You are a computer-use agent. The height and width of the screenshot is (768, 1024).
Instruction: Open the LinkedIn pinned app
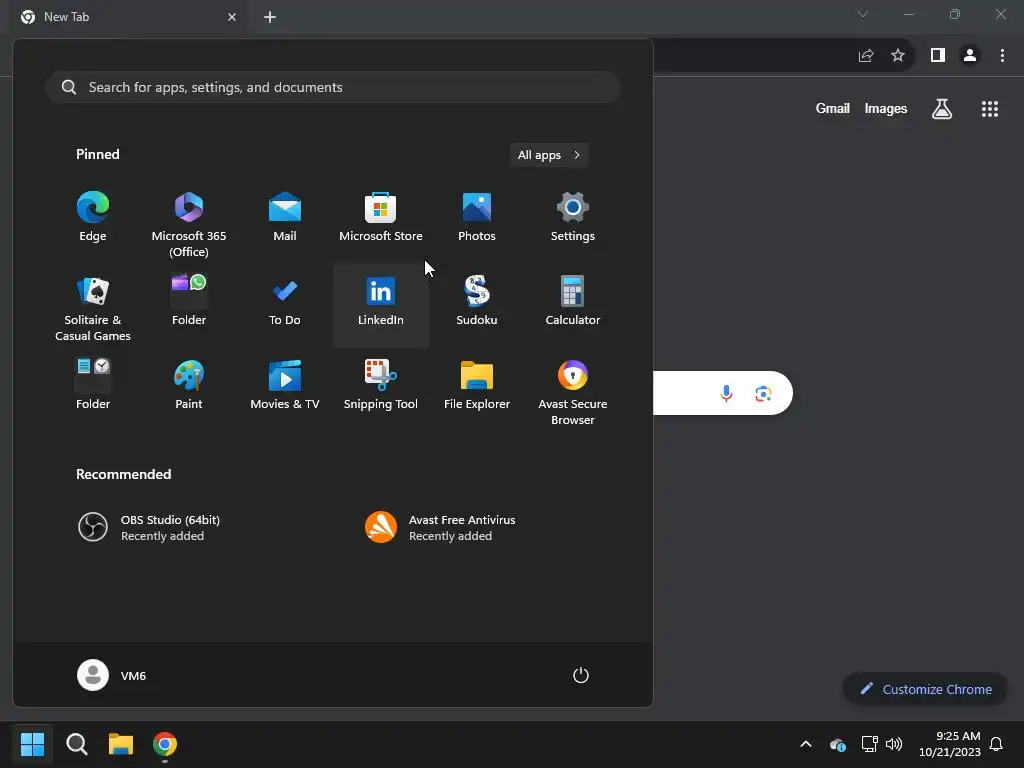pos(381,305)
